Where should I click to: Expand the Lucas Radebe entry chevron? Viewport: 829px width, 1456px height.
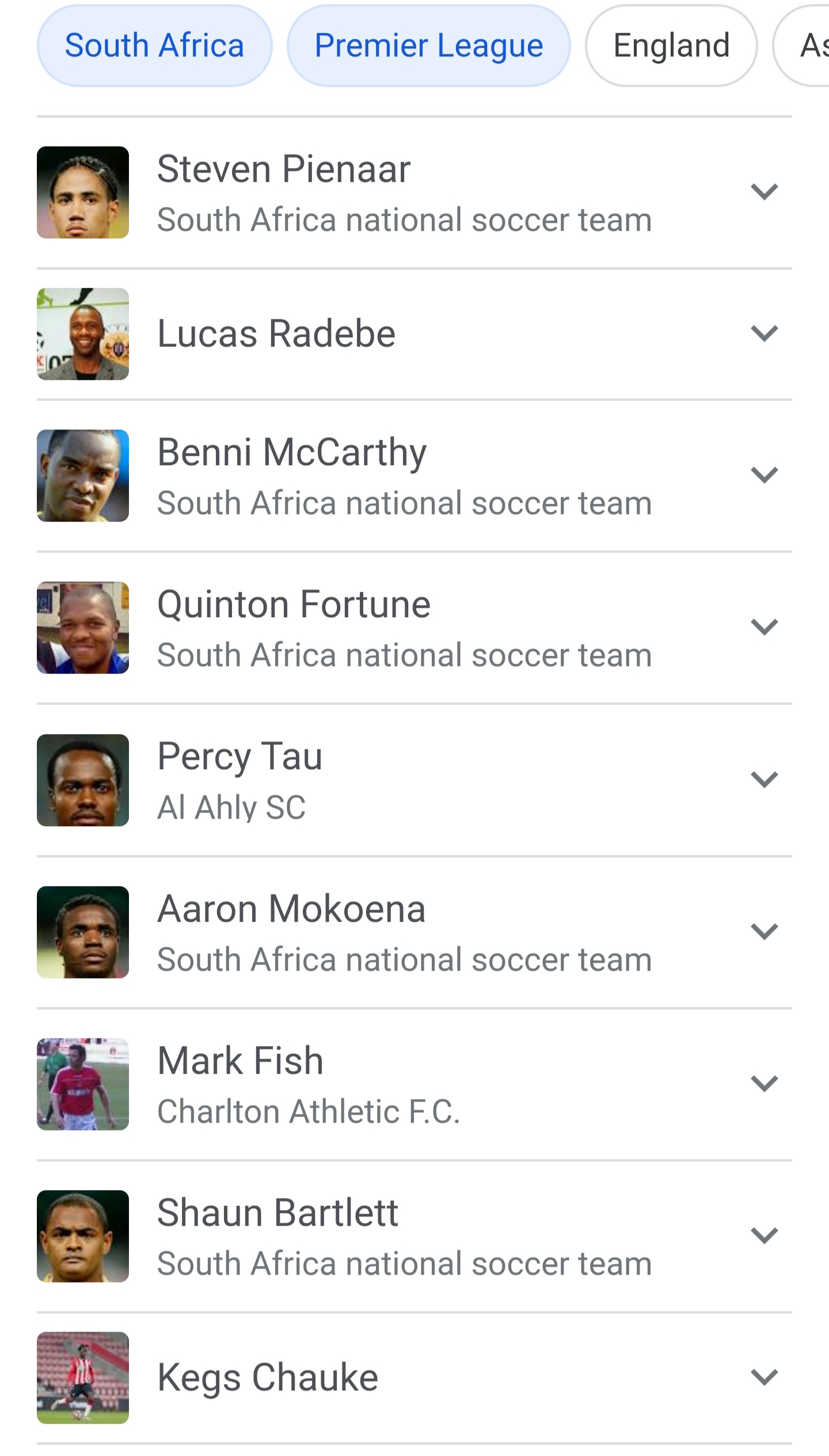click(x=764, y=333)
